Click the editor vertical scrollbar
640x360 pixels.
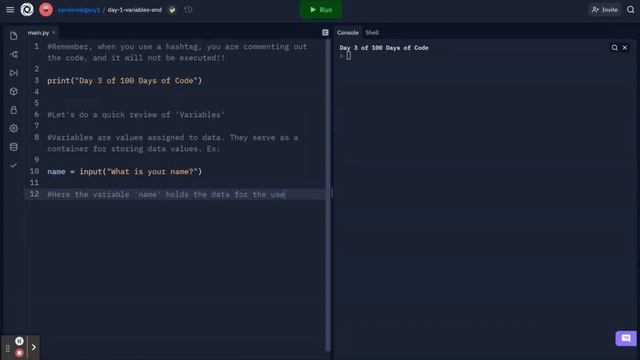328,195
